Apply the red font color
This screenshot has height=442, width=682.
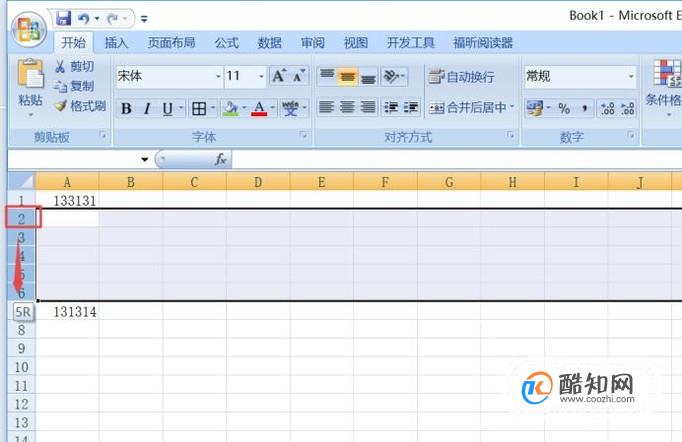pos(259,108)
